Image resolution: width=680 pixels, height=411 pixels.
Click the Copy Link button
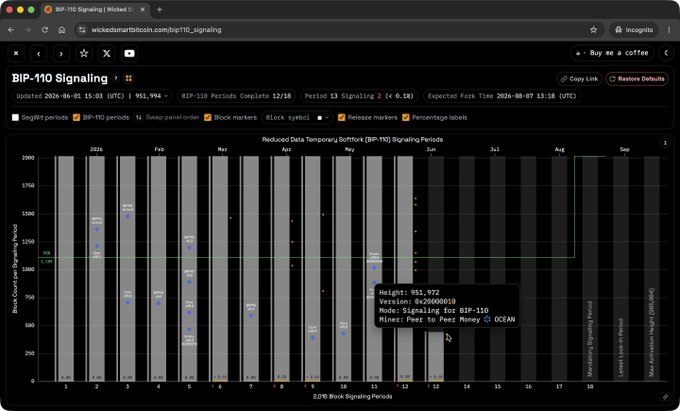coord(579,79)
